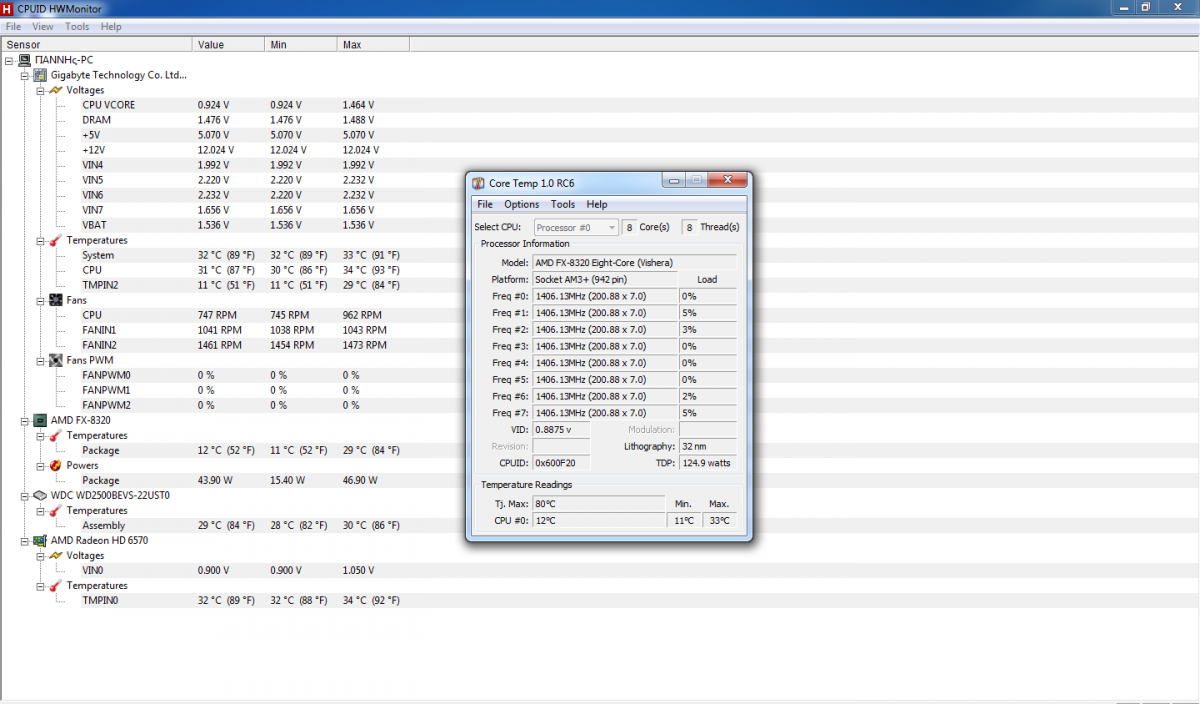The image size is (1200, 704).
Task: Open Core Temp File menu
Action: click(x=485, y=204)
